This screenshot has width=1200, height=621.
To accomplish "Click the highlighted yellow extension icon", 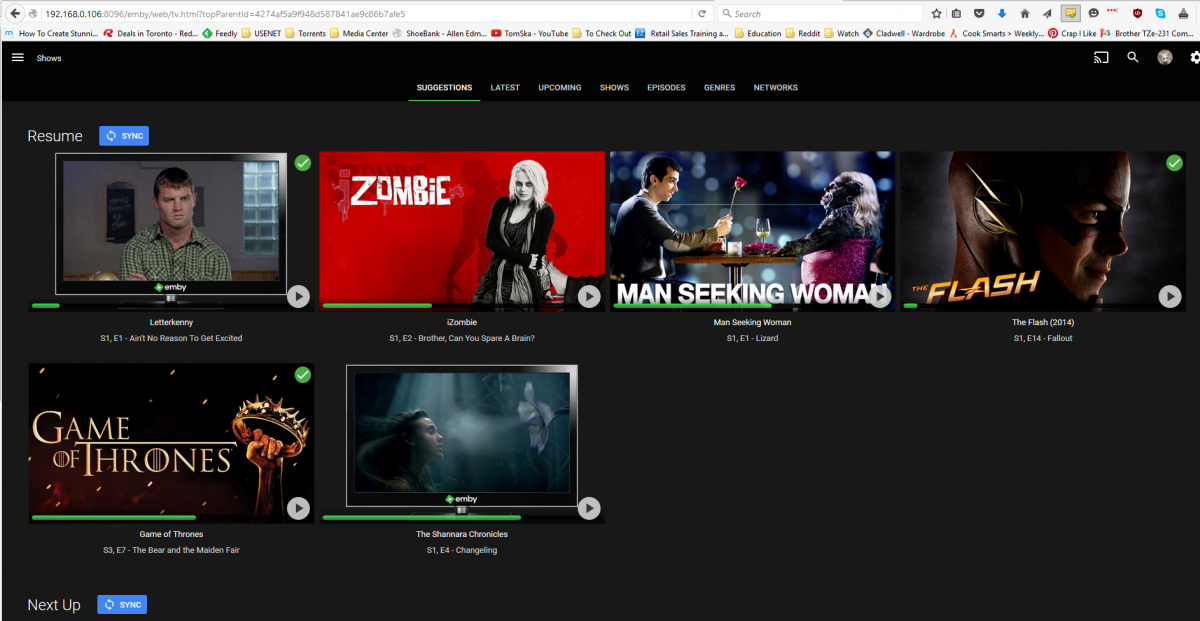I will (x=1070, y=14).
